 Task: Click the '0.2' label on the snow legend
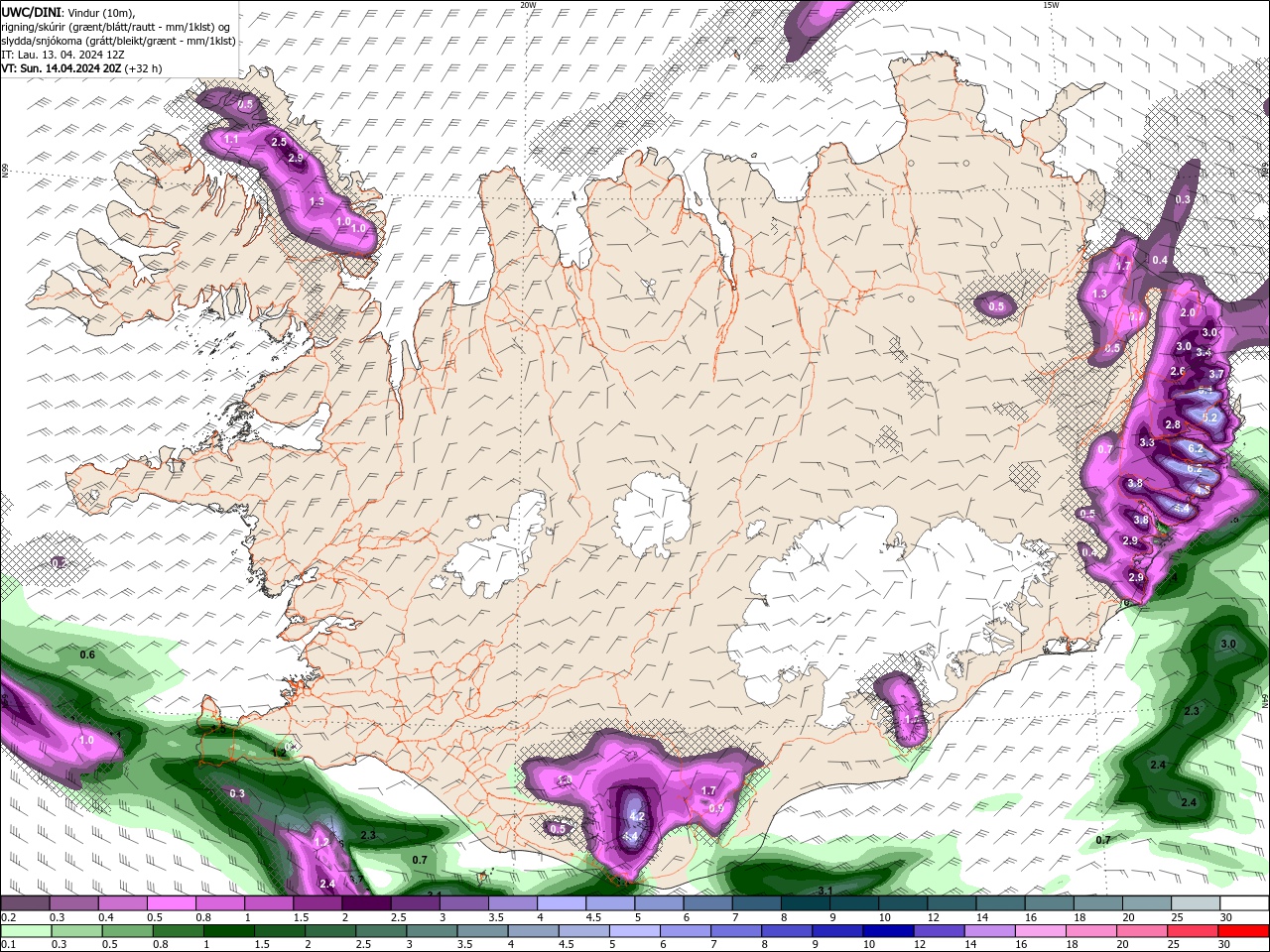8,917
